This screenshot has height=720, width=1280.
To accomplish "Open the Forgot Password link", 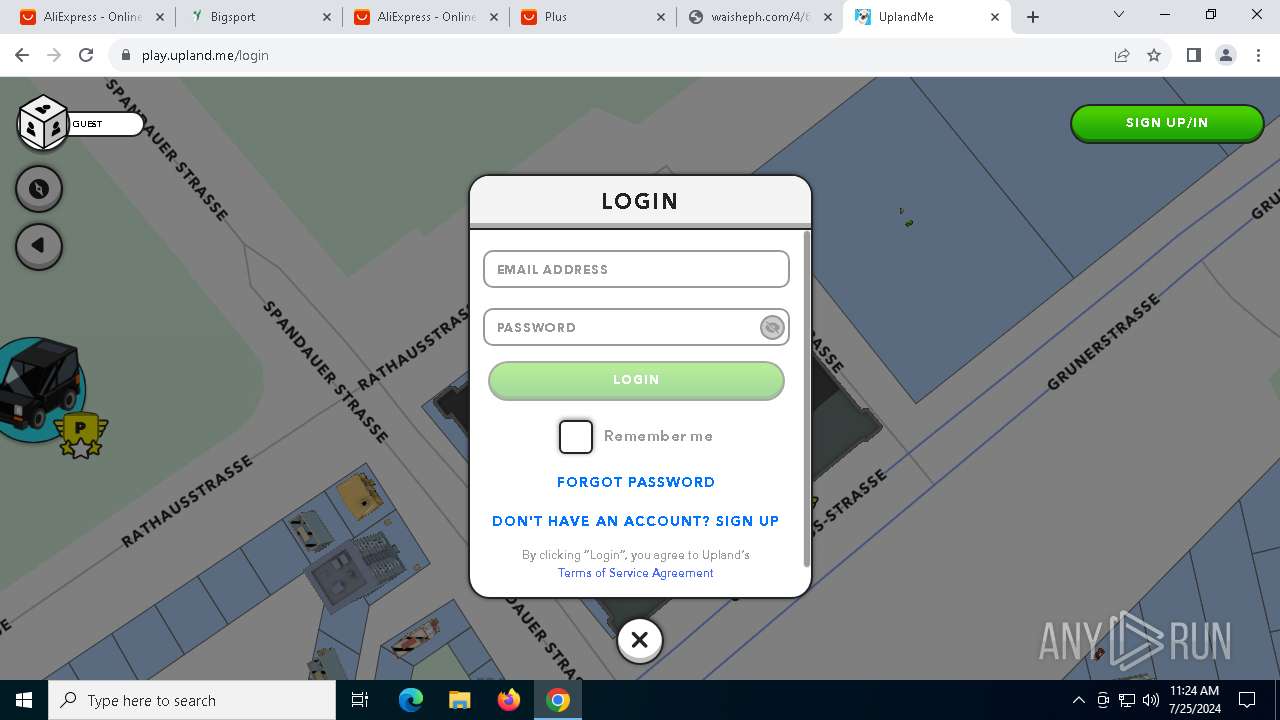I will (636, 482).
